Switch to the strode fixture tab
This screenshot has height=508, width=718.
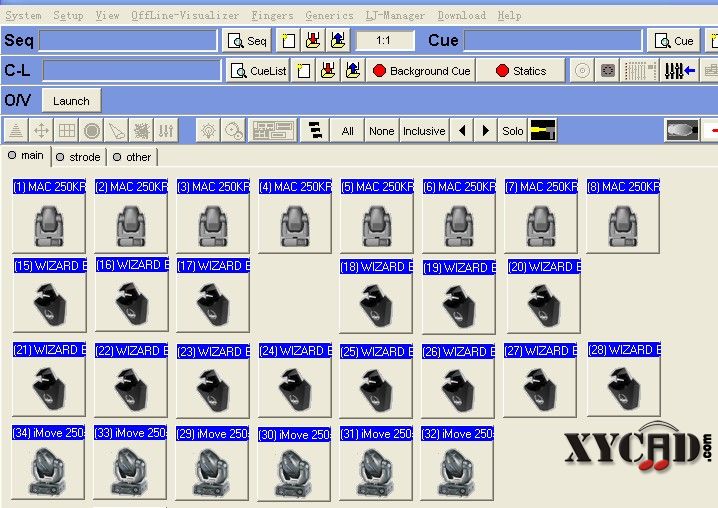pos(78,157)
